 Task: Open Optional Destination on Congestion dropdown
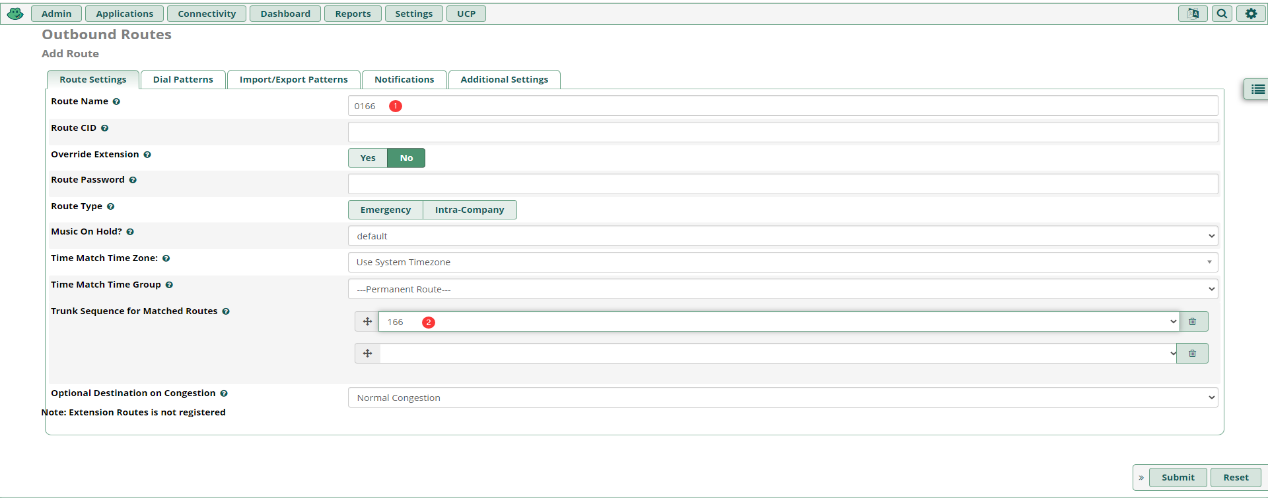click(783, 397)
